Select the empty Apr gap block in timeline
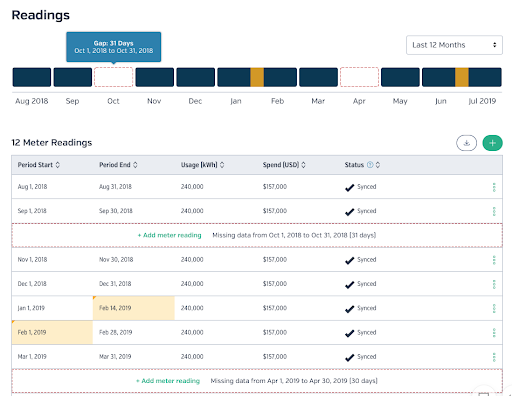Image resolution: width=512 pixels, height=396 pixels. pyautogui.click(x=359, y=77)
